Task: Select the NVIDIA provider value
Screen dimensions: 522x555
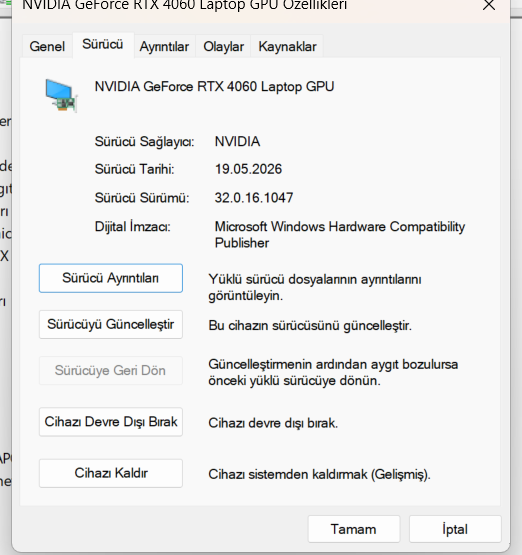Action: pos(237,142)
